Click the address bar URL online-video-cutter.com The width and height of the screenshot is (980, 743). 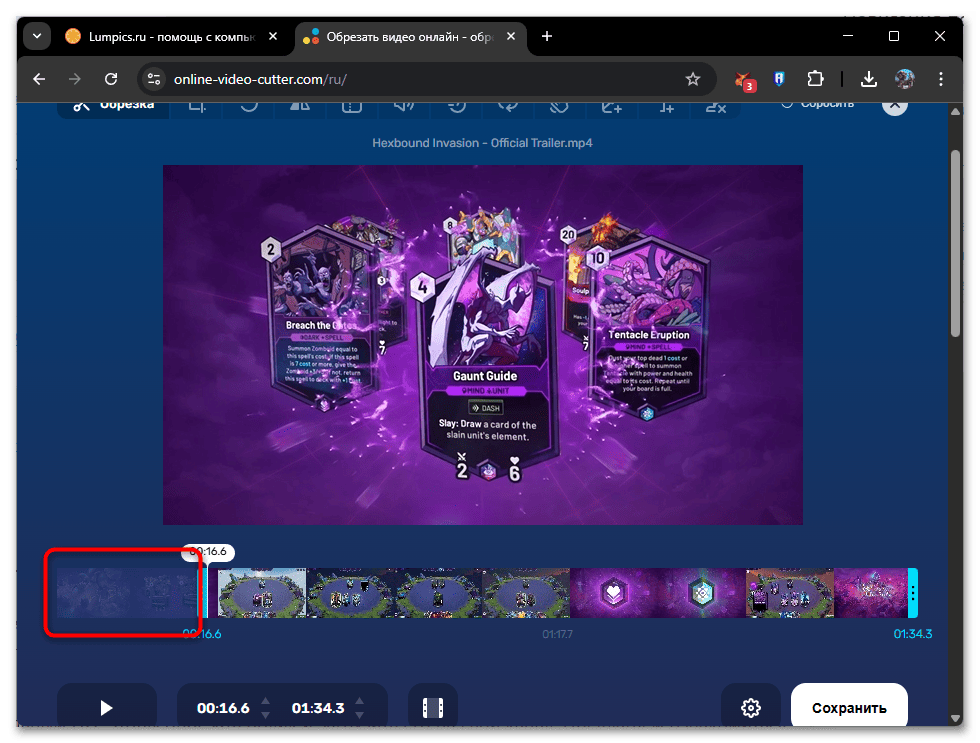[x=260, y=79]
